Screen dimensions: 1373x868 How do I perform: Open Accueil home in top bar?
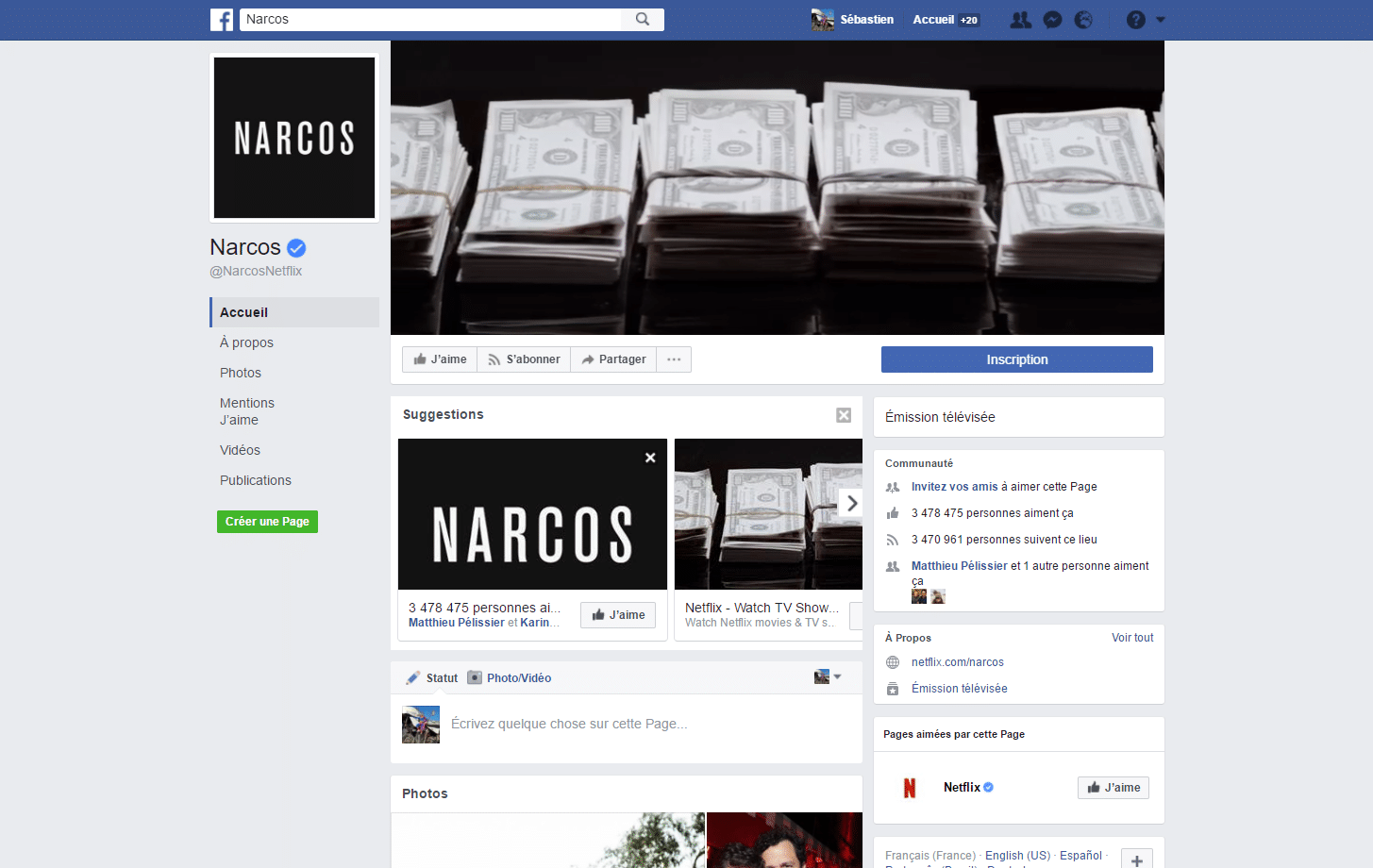933,20
